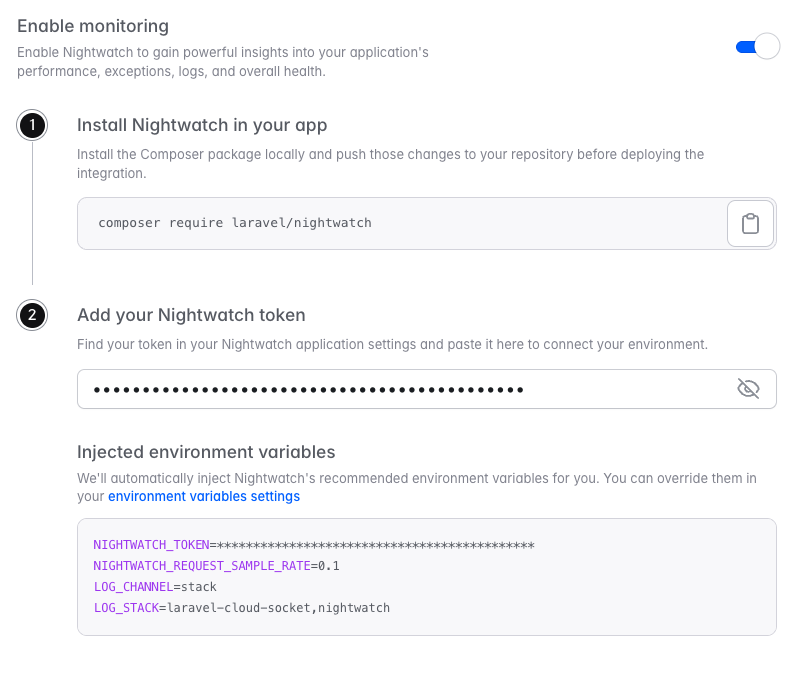
Task: Click the Nightwatch token input field
Action: tap(427, 389)
